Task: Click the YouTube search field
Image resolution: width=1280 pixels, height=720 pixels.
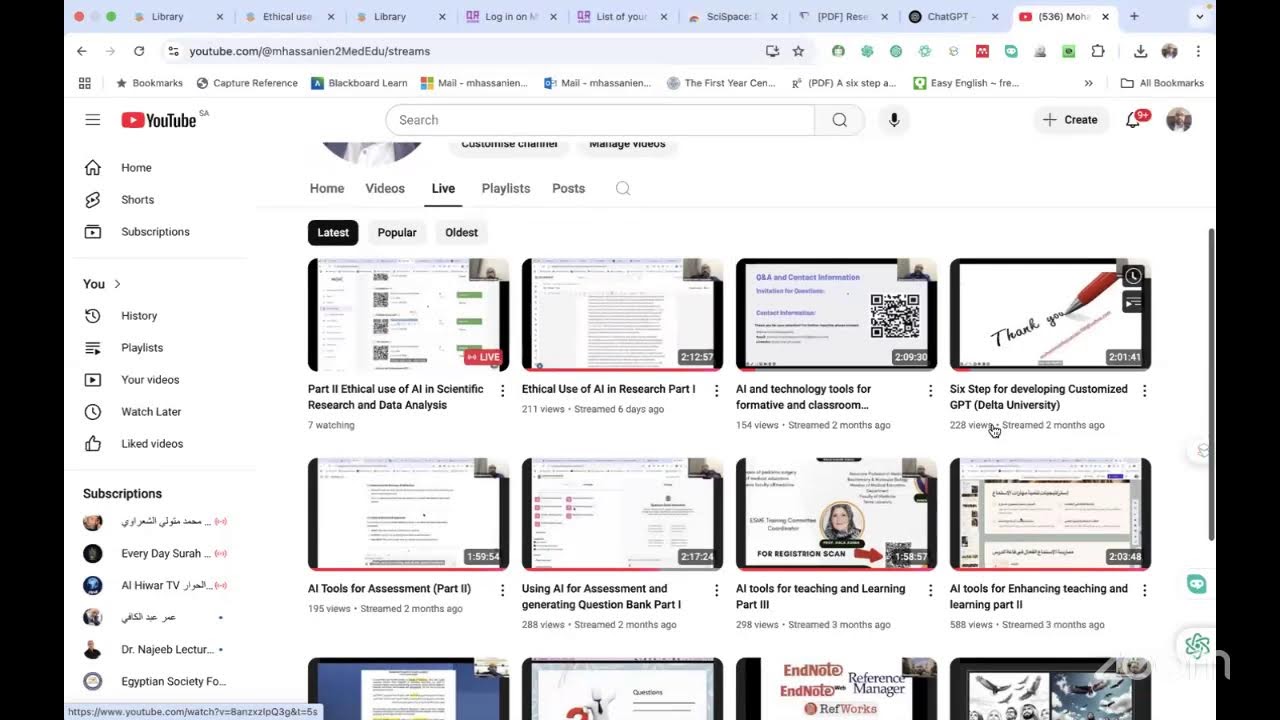Action: (600, 120)
